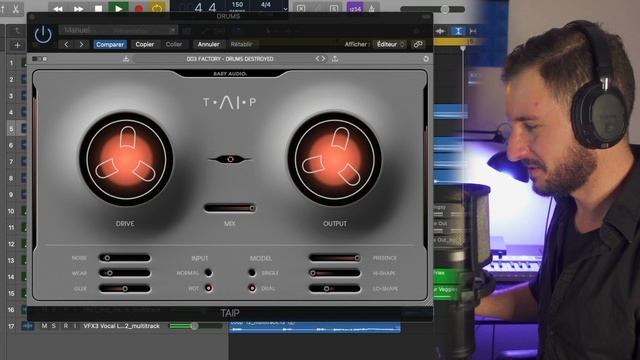Stop playback in the transport bar
The image size is (640, 360).
(98, 9)
